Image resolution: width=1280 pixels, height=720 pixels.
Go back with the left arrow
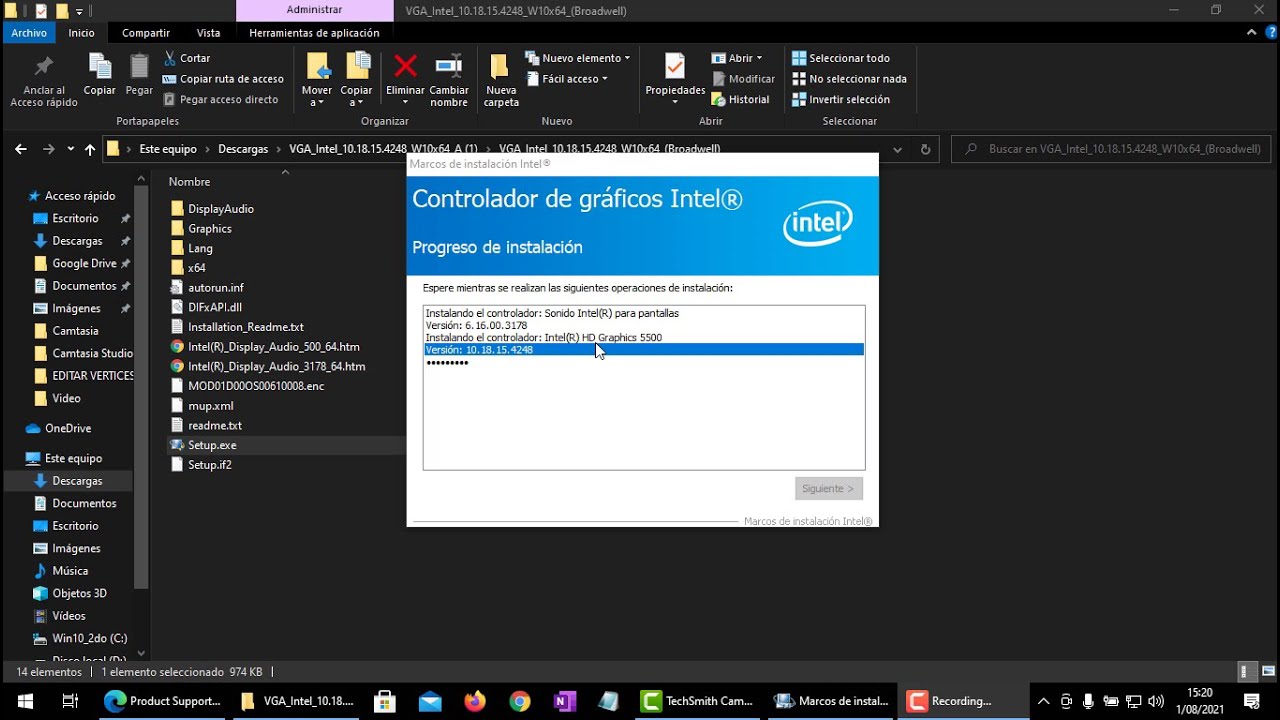pyautogui.click(x=21, y=149)
